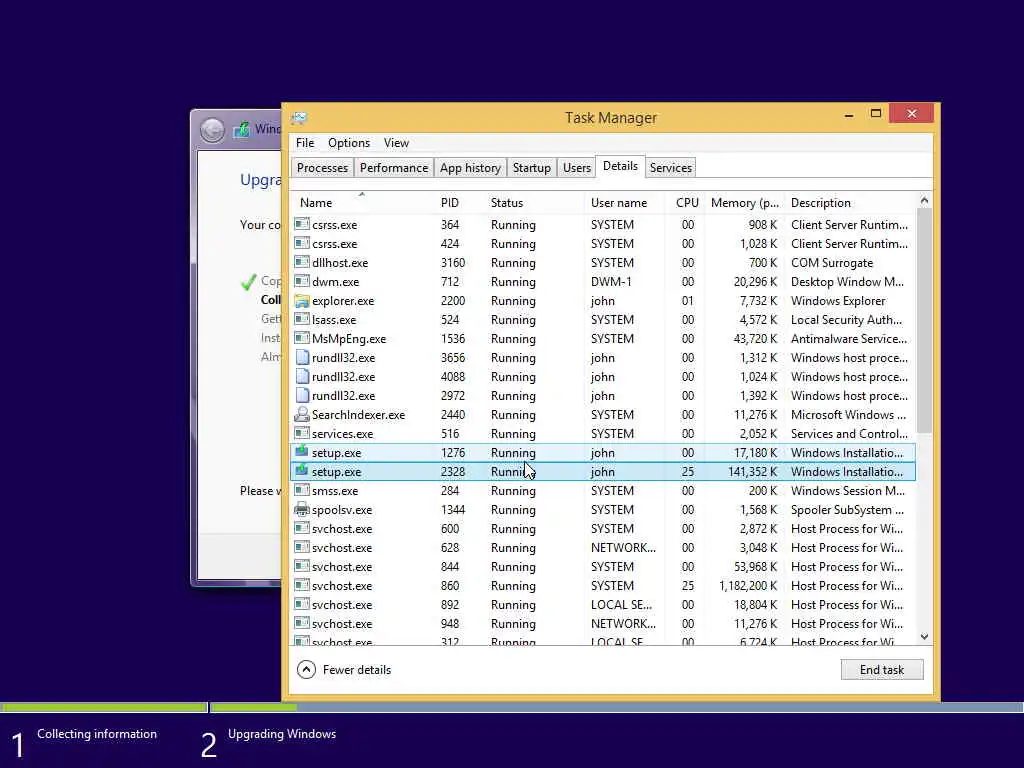This screenshot has width=1024, height=768.
Task: Click the Antimalware Service description
Action: click(849, 339)
